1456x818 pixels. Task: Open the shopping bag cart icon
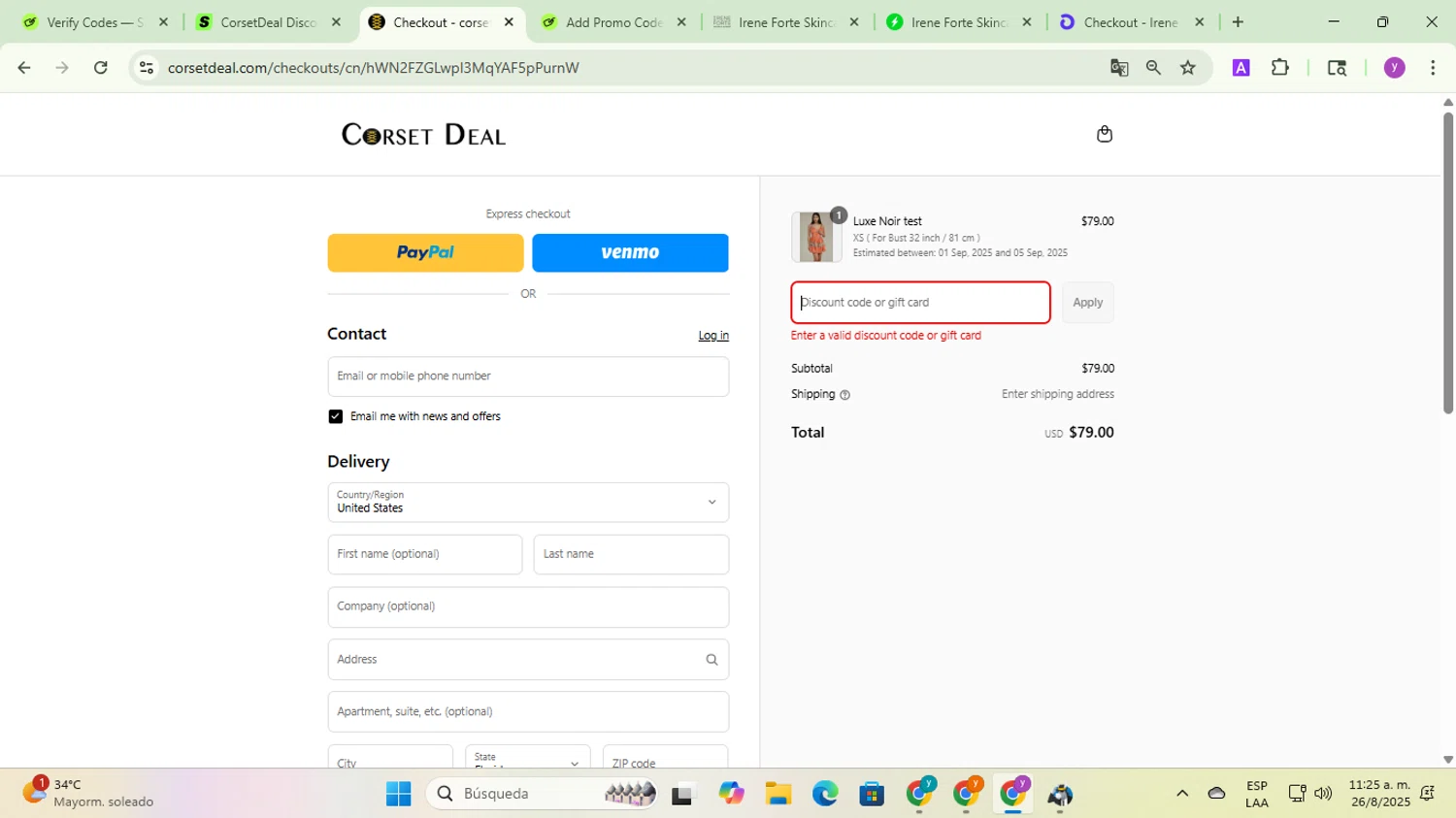(1104, 134)
